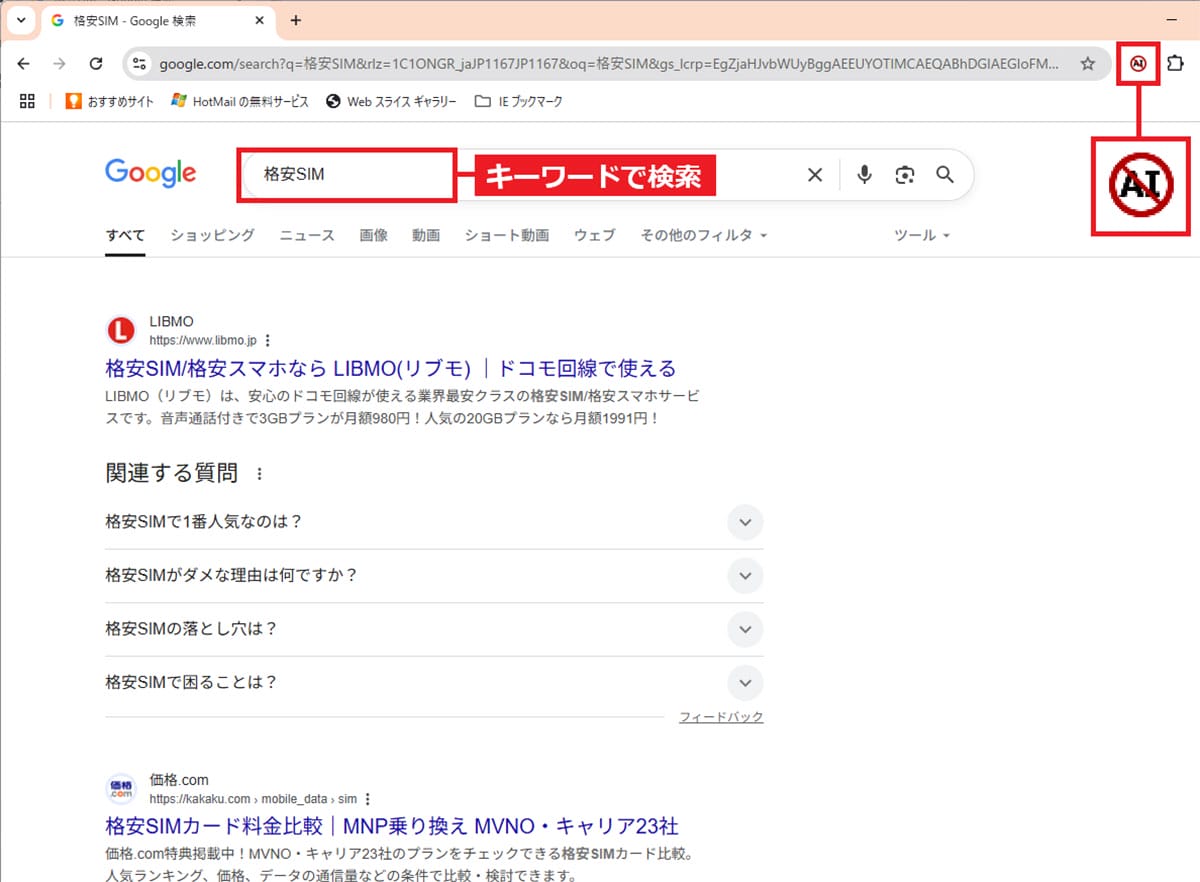
Task: Open HotMail の無料サービス bookmark
Action: [240, 101]
